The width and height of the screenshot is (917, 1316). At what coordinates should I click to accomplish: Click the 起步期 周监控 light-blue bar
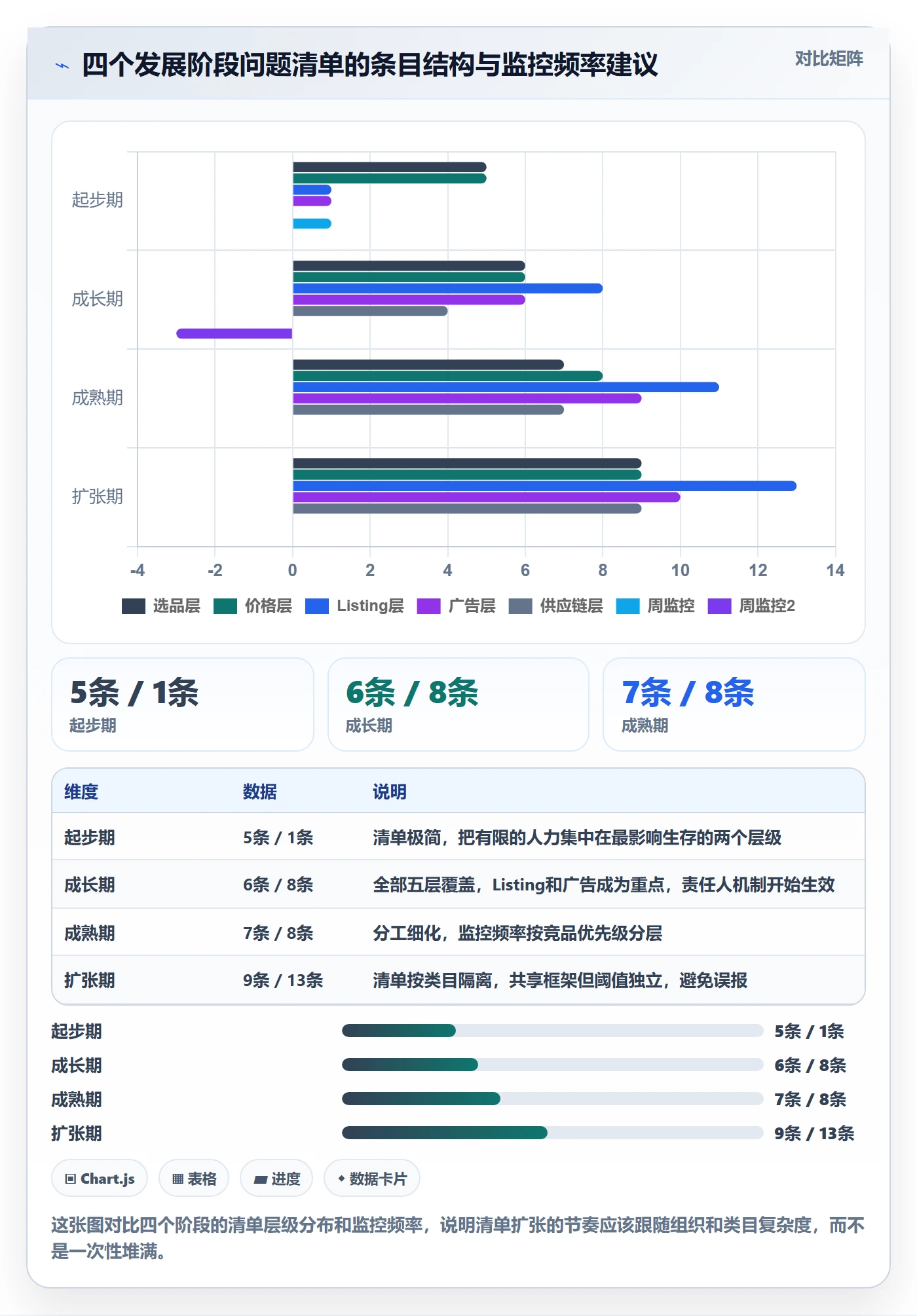tap(312, 223)
